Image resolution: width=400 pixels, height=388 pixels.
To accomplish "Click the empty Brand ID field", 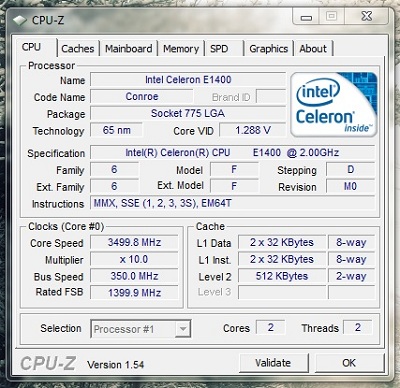I will pos(271,97).
